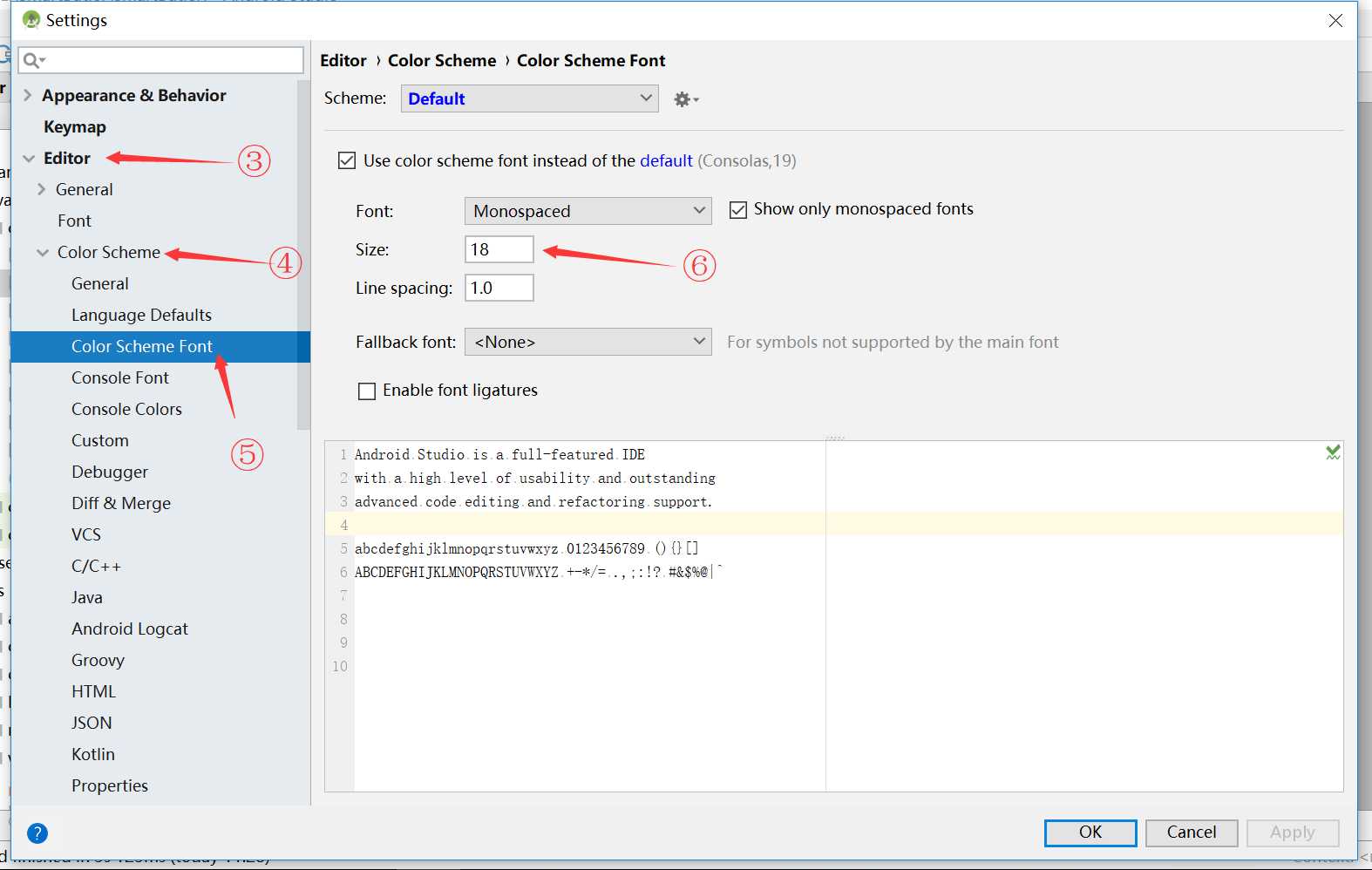
Task: Open the help question mark icon
Action: coord(37,833)
